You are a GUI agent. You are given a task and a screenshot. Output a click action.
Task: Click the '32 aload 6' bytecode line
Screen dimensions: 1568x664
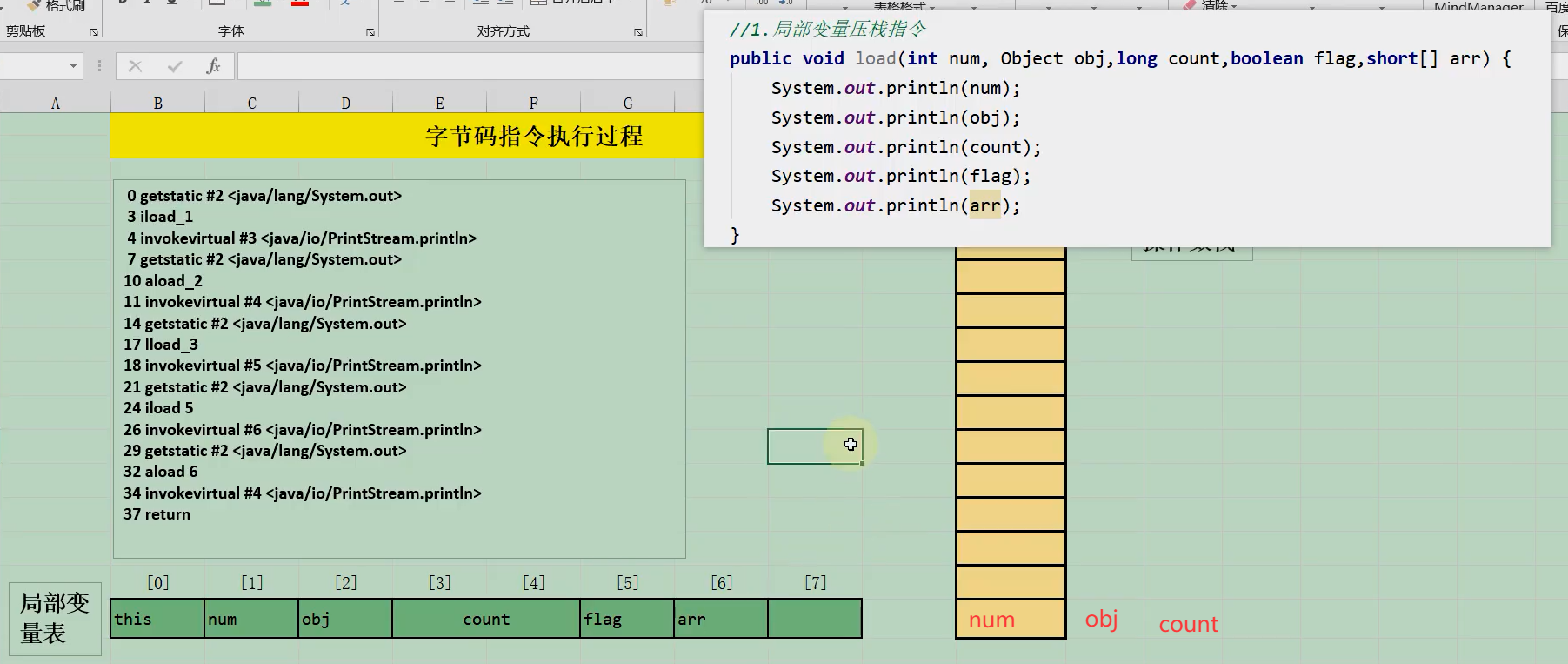point(161,472)
